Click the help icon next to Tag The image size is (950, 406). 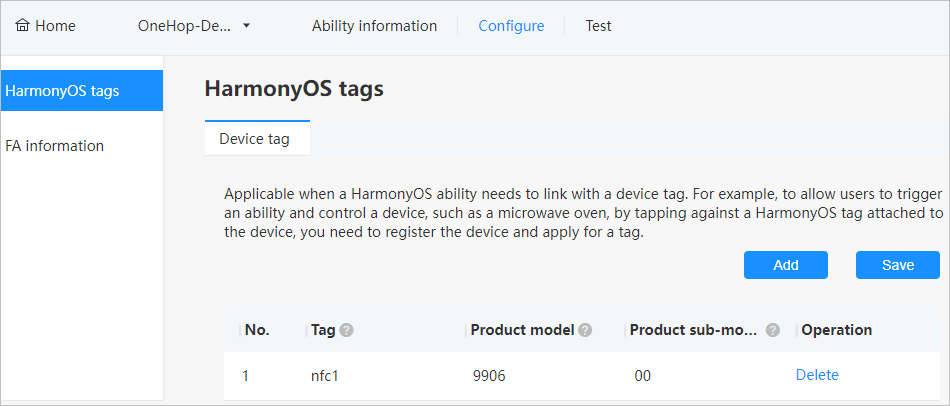(347, 330)
